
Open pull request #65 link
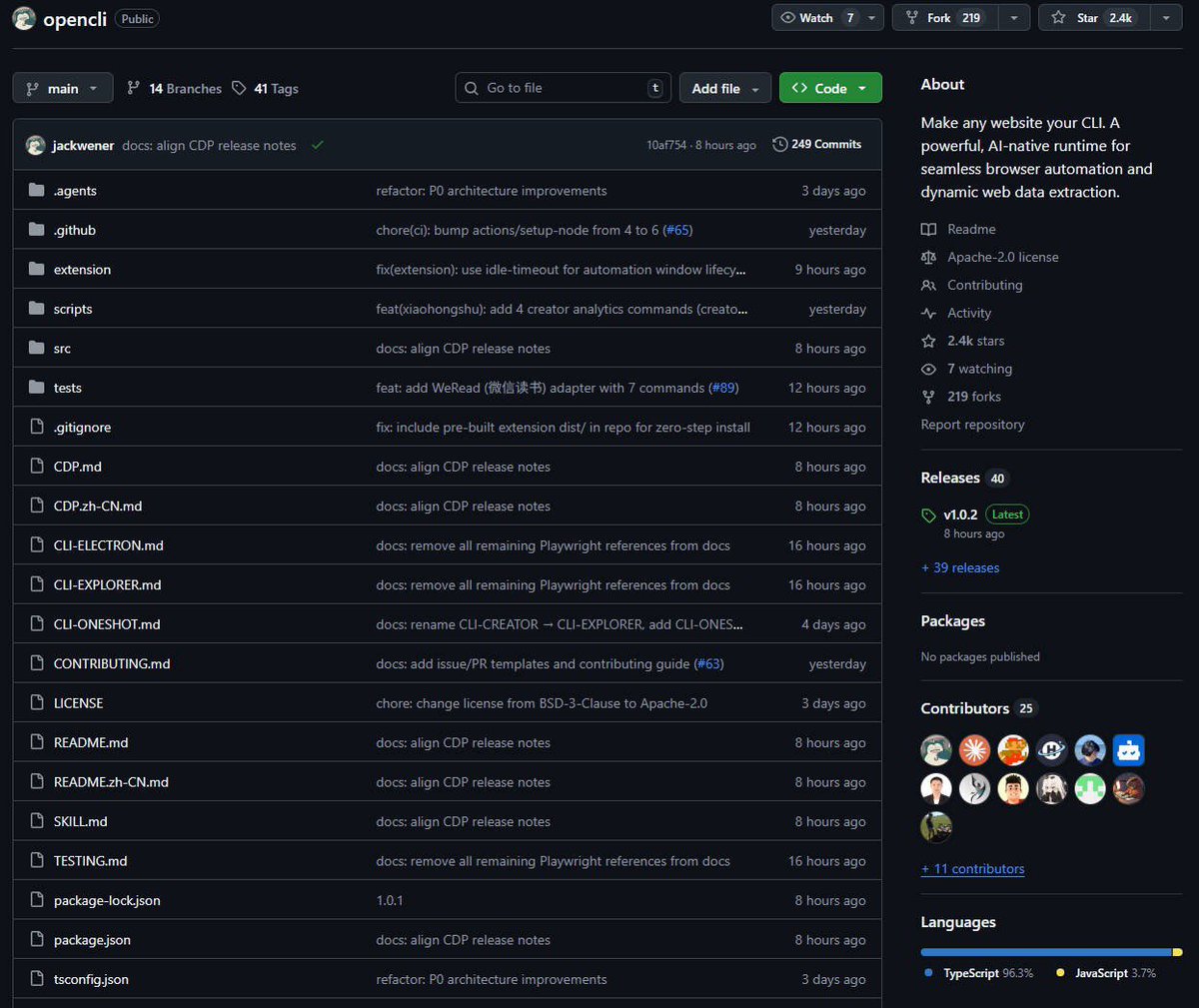point(677,230)
